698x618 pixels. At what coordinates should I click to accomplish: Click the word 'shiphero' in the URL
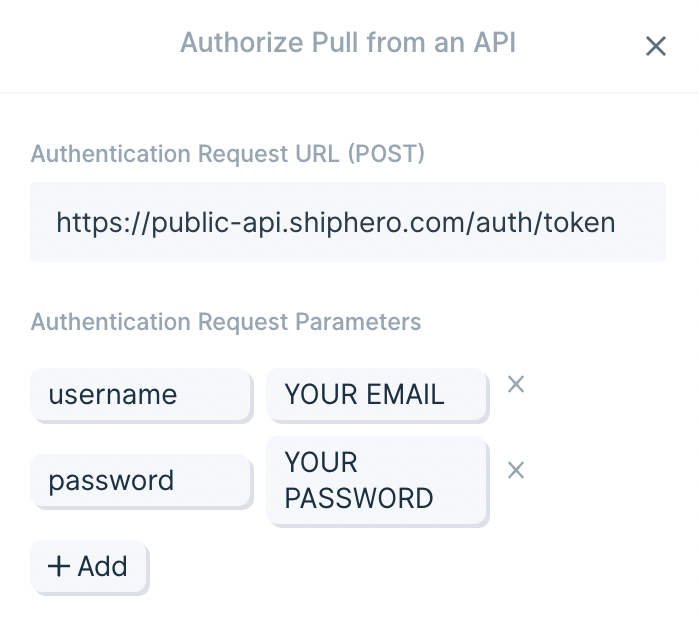341,223
